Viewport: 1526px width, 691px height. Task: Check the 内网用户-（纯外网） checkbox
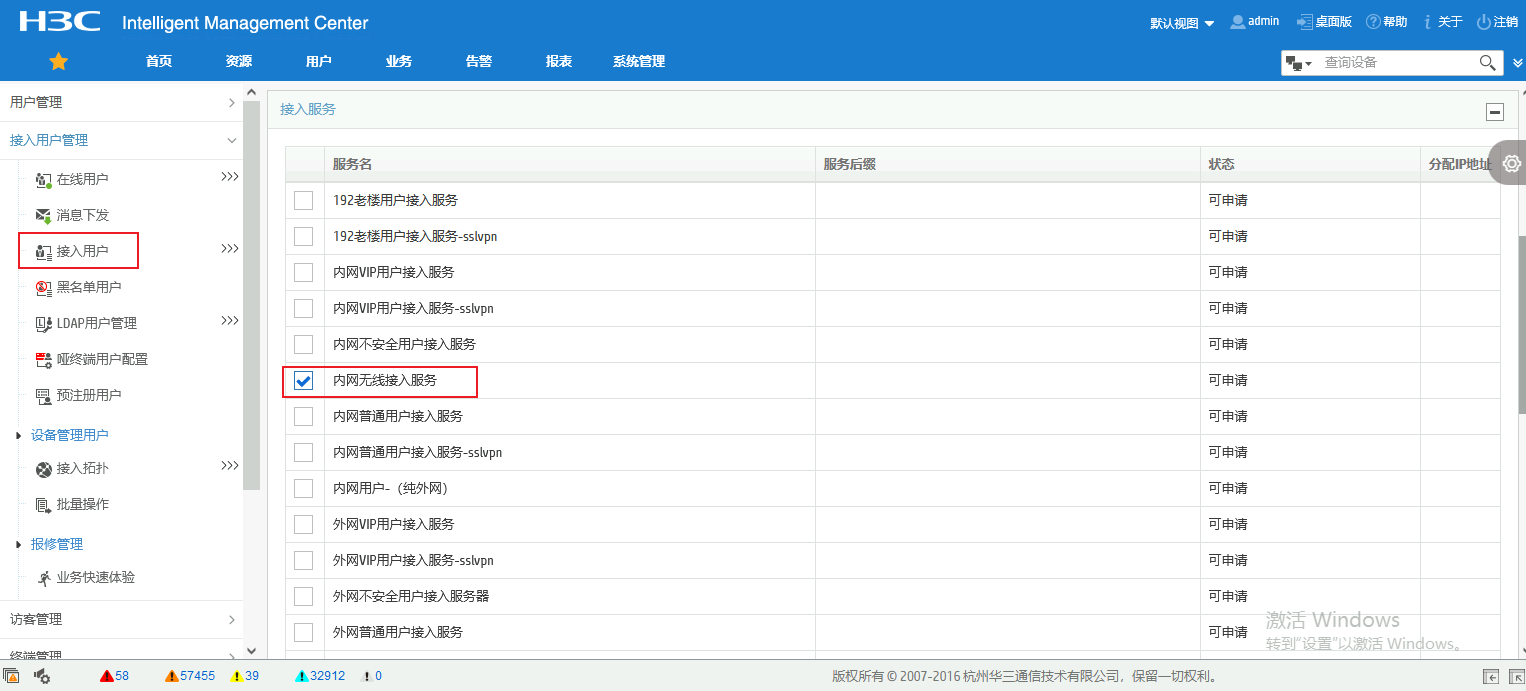(x=303, y=489)
